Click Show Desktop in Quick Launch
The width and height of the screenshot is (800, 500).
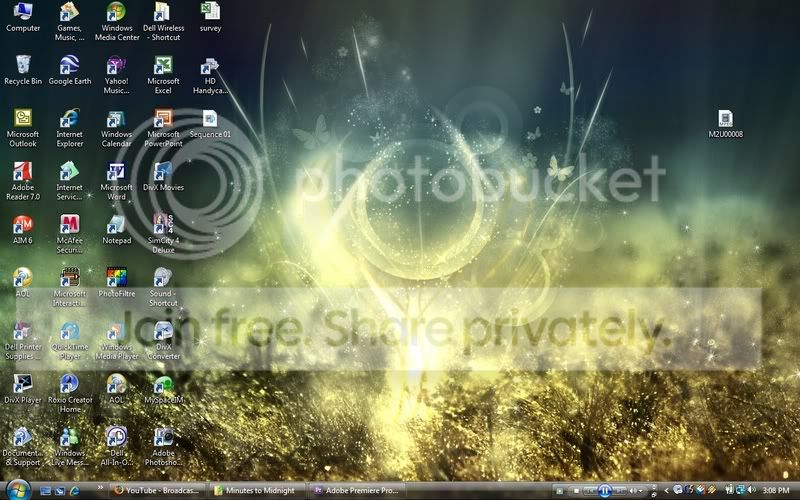45,491
